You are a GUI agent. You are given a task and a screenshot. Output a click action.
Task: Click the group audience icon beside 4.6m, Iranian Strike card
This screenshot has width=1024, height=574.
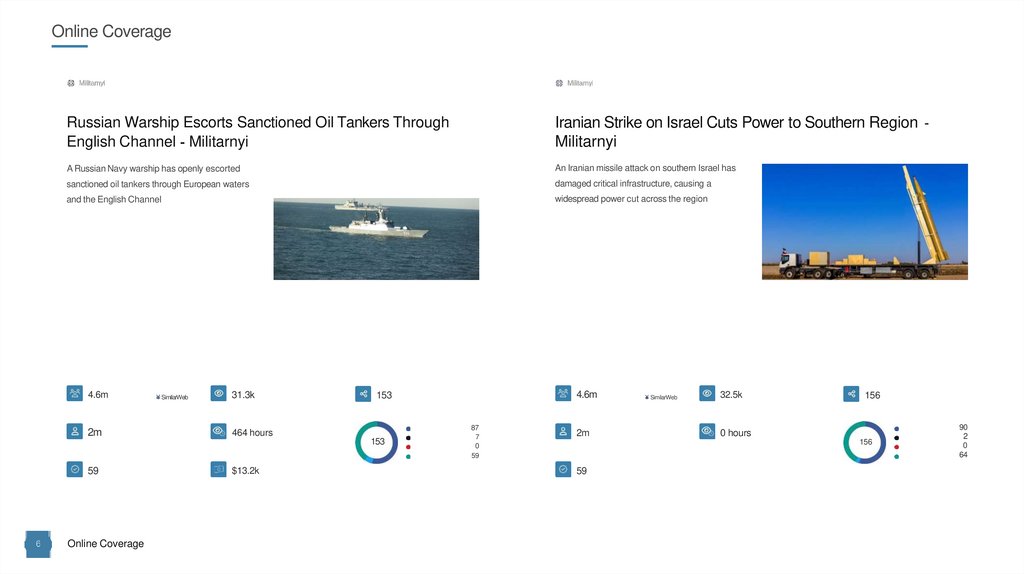pyautogui.click(x=563, y=393)
